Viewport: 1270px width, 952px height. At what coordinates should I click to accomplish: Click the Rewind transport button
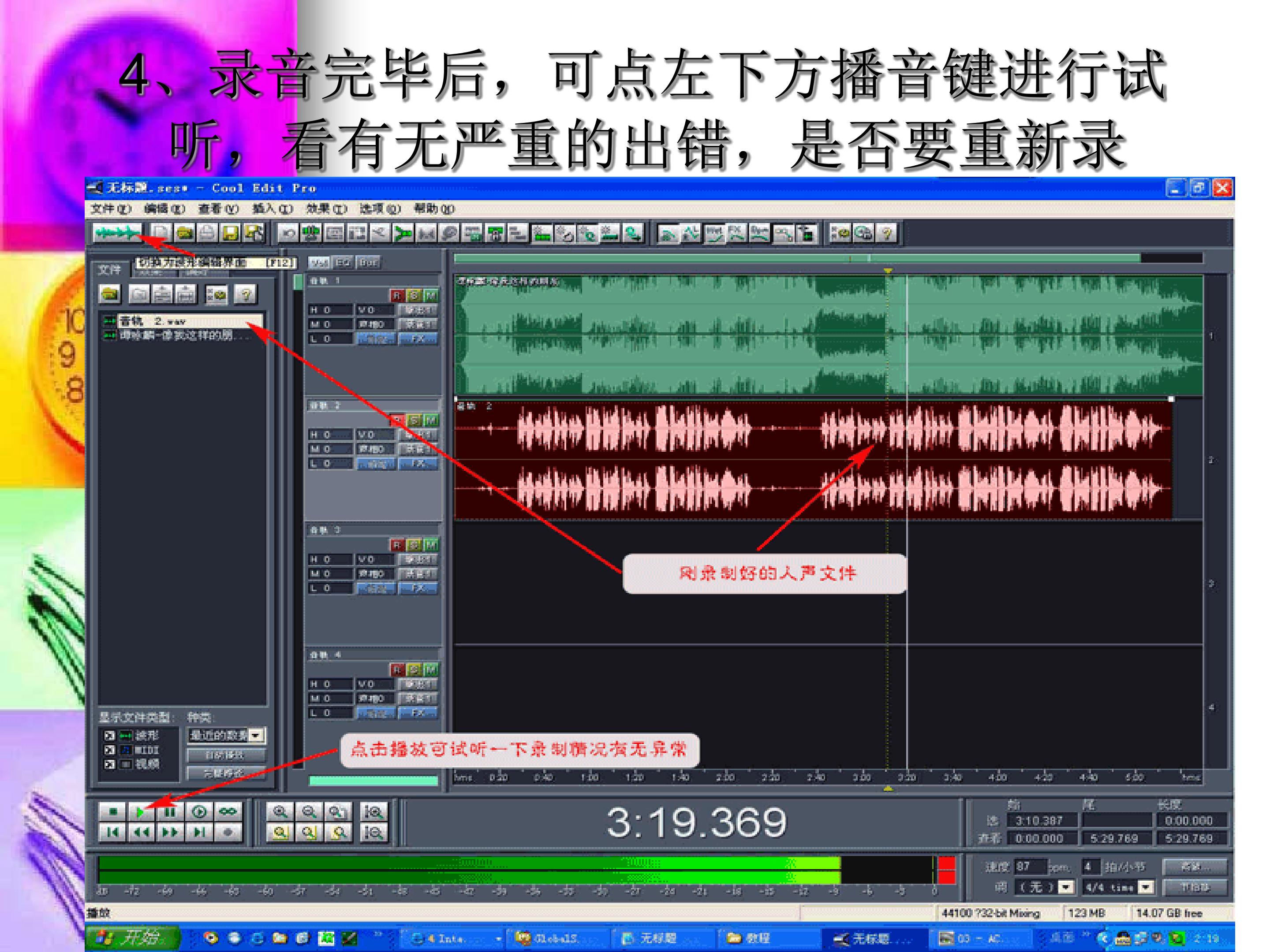pyautogui.click(x=141, y=832)
